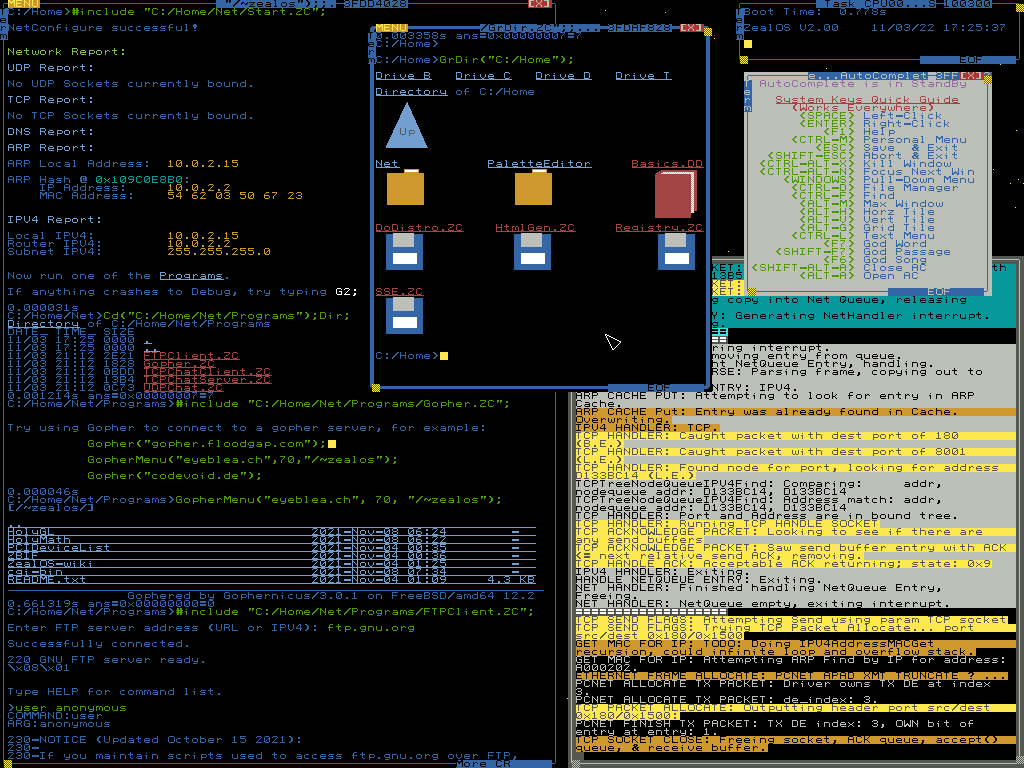Open the red Basics.DD book icon
Image resolution: width=1024 pixels, height=768 pixels.
point(675,193)
